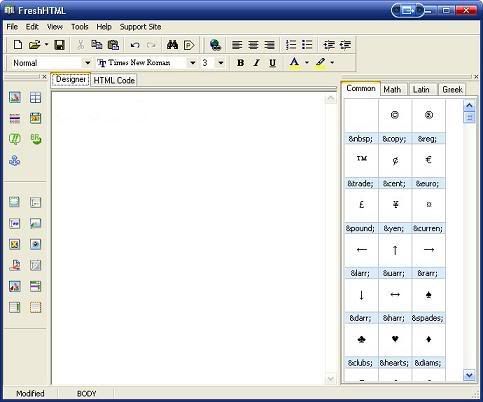Insert a table from the left panel
The height and width of the screenshot is (402, 483).
pos(35,97)
